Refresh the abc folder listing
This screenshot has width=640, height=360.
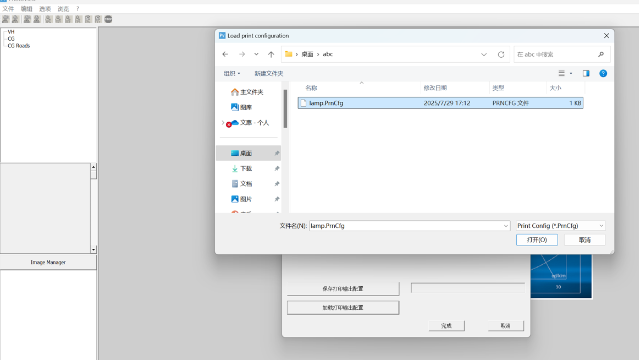pos(501,54)
